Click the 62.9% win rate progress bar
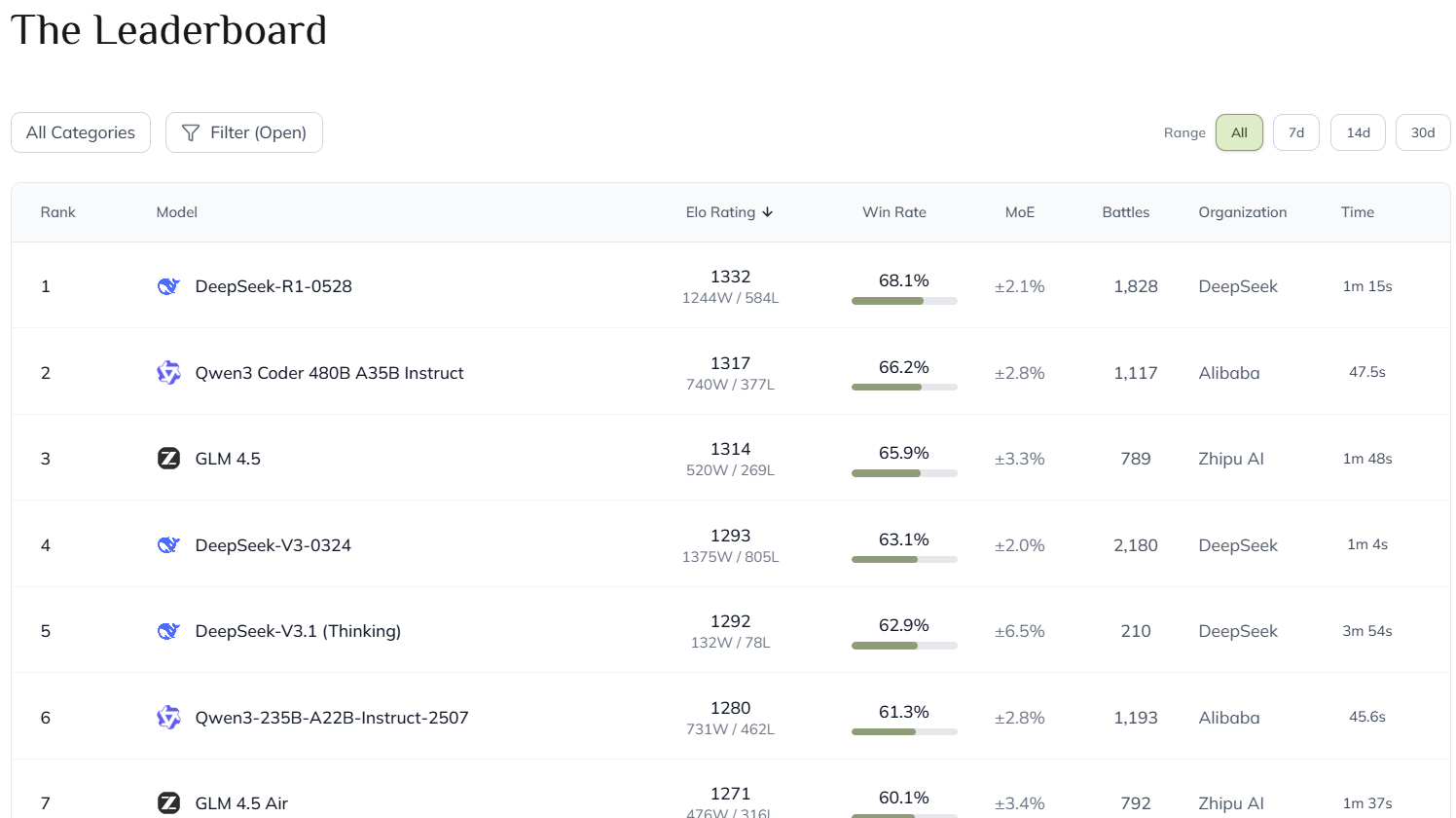 (x=904, y=646)
